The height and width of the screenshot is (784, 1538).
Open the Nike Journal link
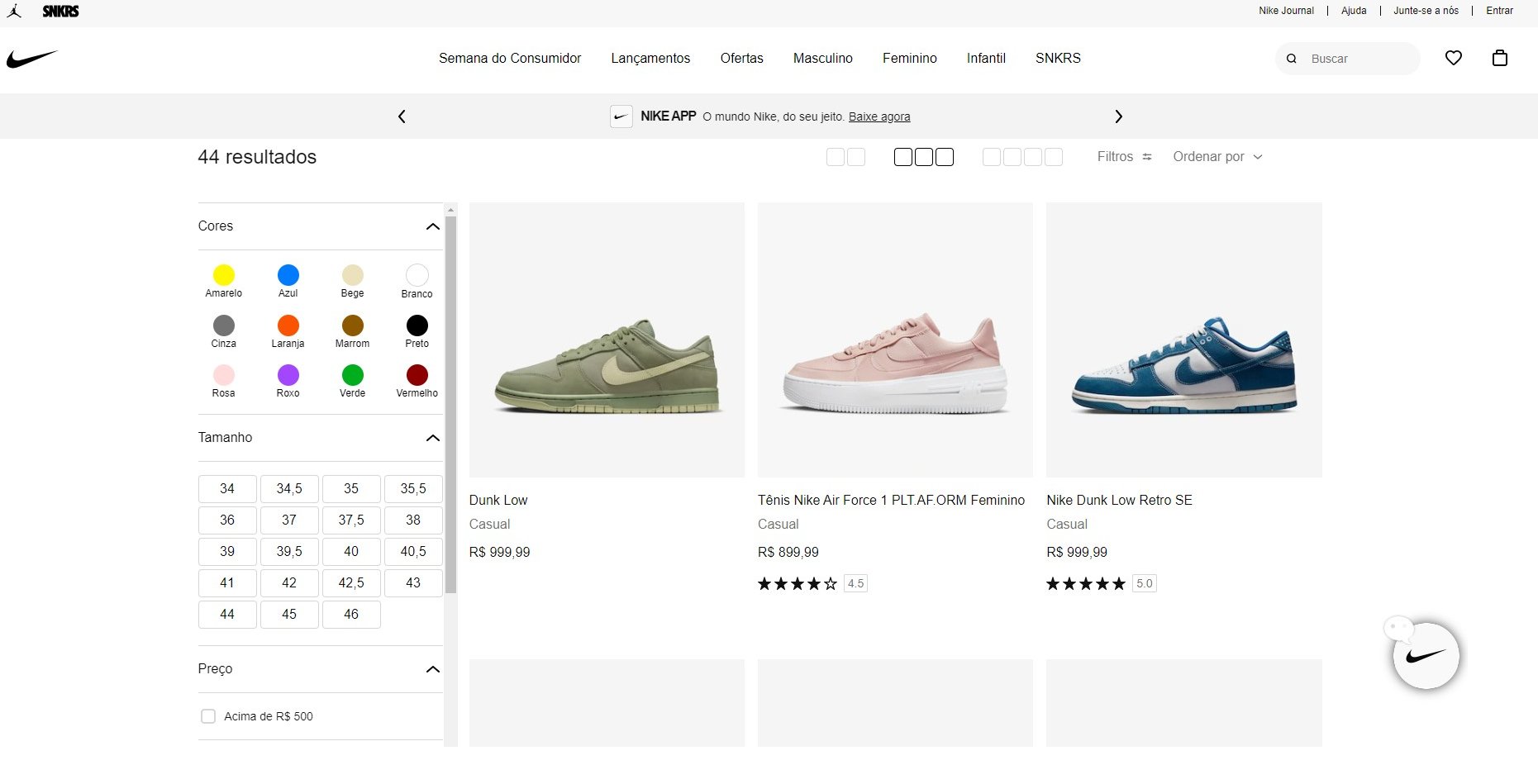click(1286, 11)
